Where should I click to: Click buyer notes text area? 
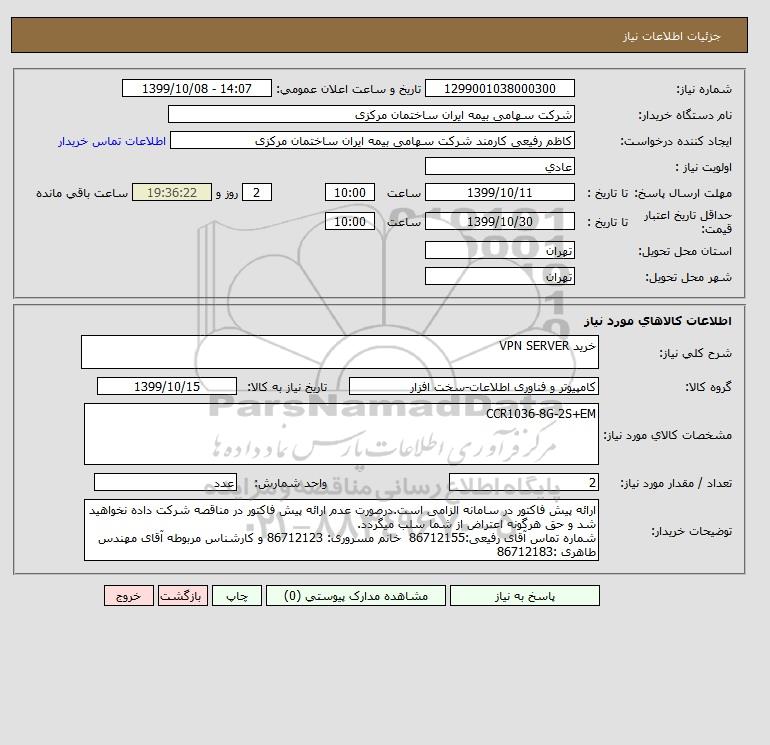click(341, 530)
